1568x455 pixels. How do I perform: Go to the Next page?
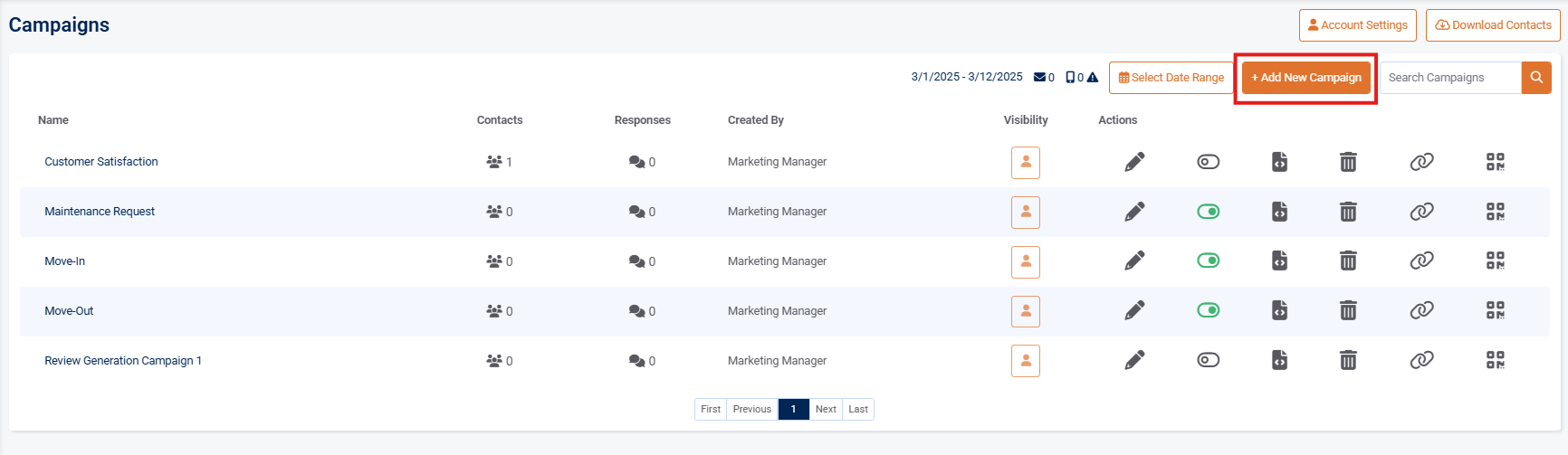826,409
